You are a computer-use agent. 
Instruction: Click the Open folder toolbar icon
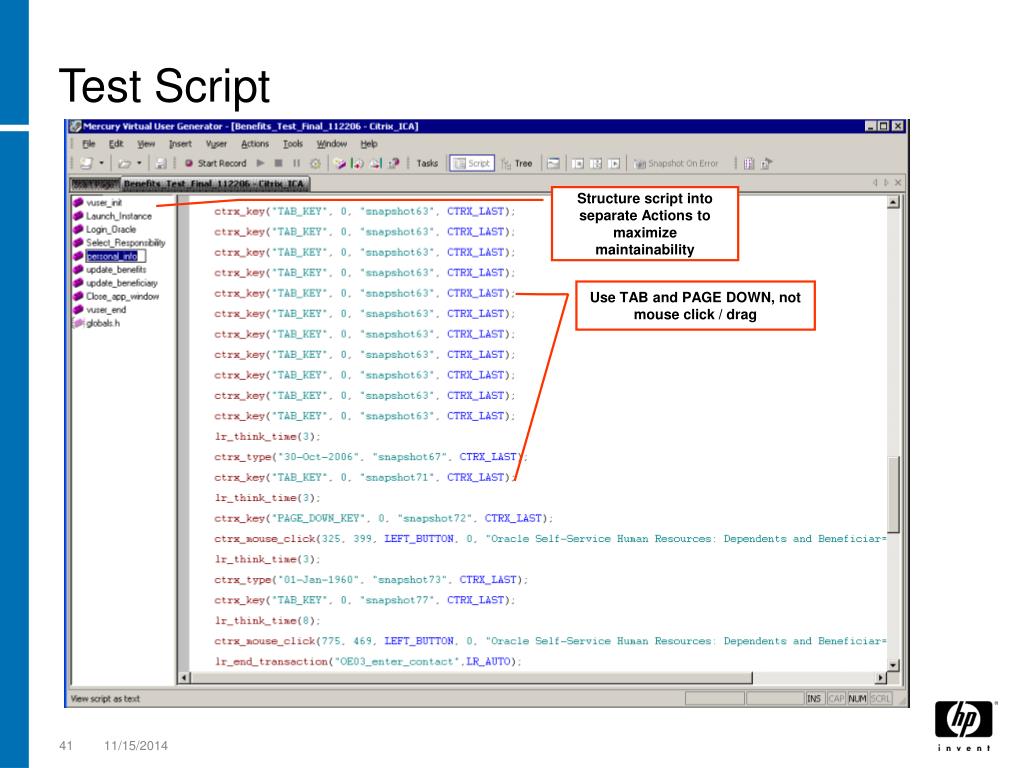pos(125,163)
